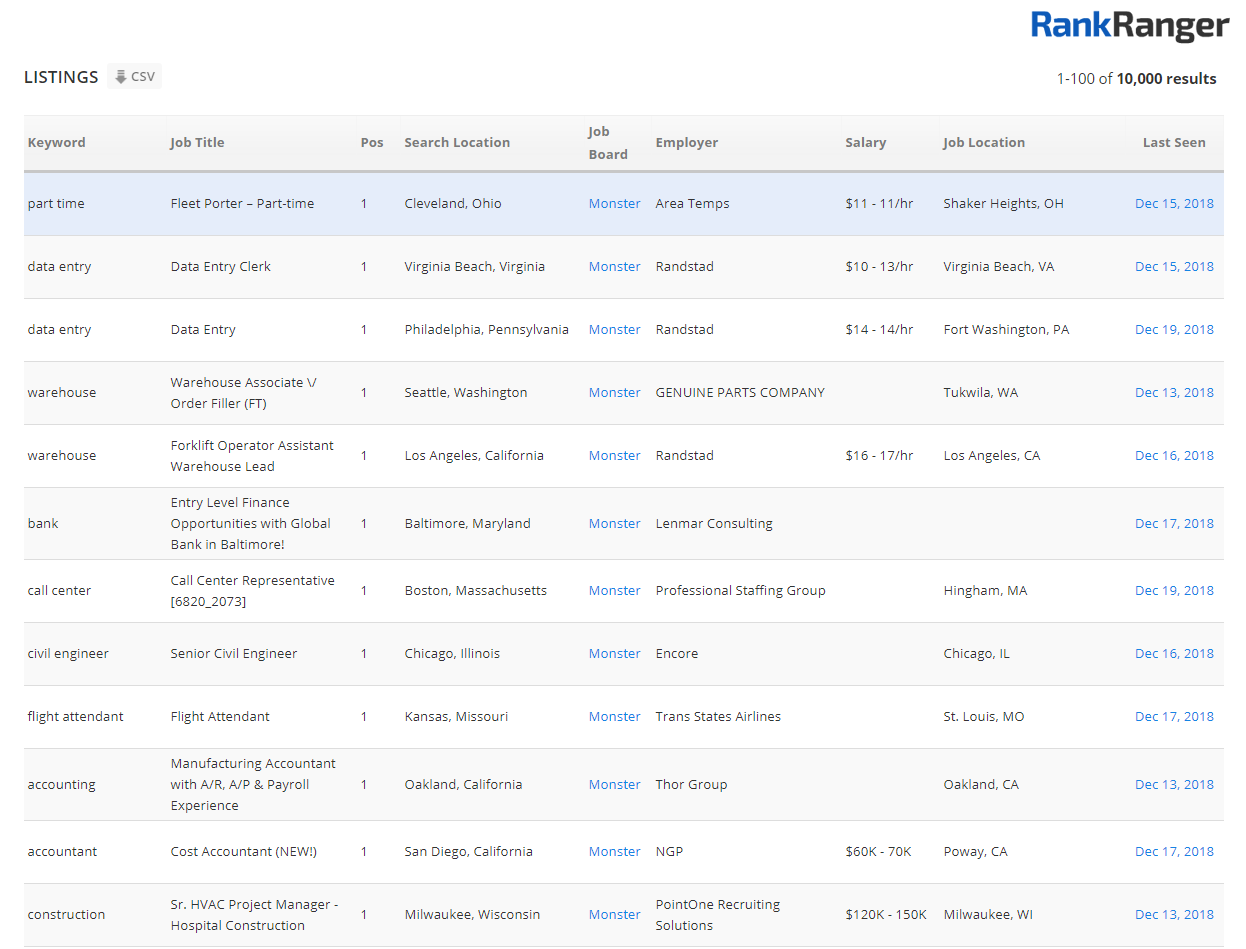Image resolution: width=1246 pixels, height=949 pixels.
Task: Download listings using the CSV icon
Action: [134, 77]
